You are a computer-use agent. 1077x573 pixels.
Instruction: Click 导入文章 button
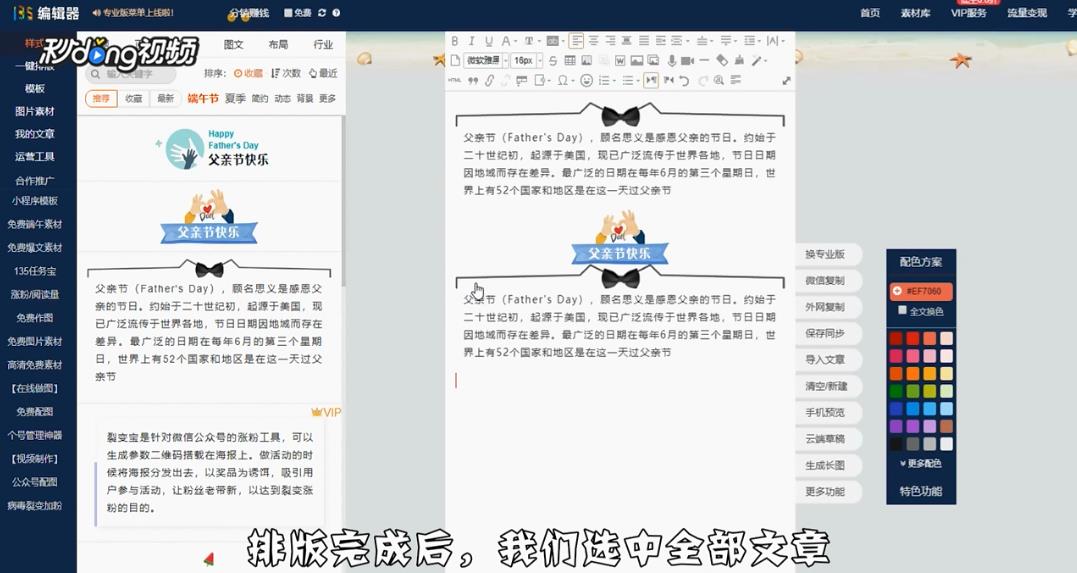pyautogui.click(x=825, y=359)
